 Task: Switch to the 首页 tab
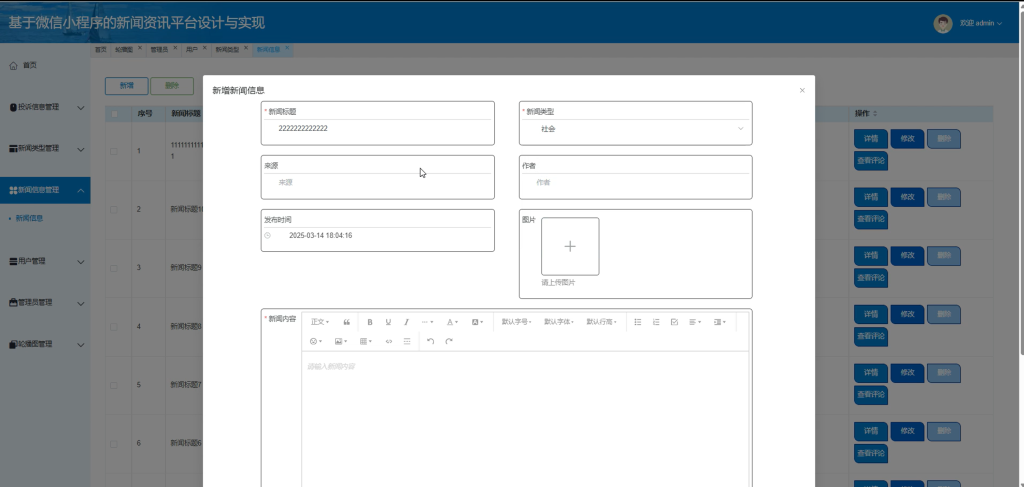(x=101, y=50)
